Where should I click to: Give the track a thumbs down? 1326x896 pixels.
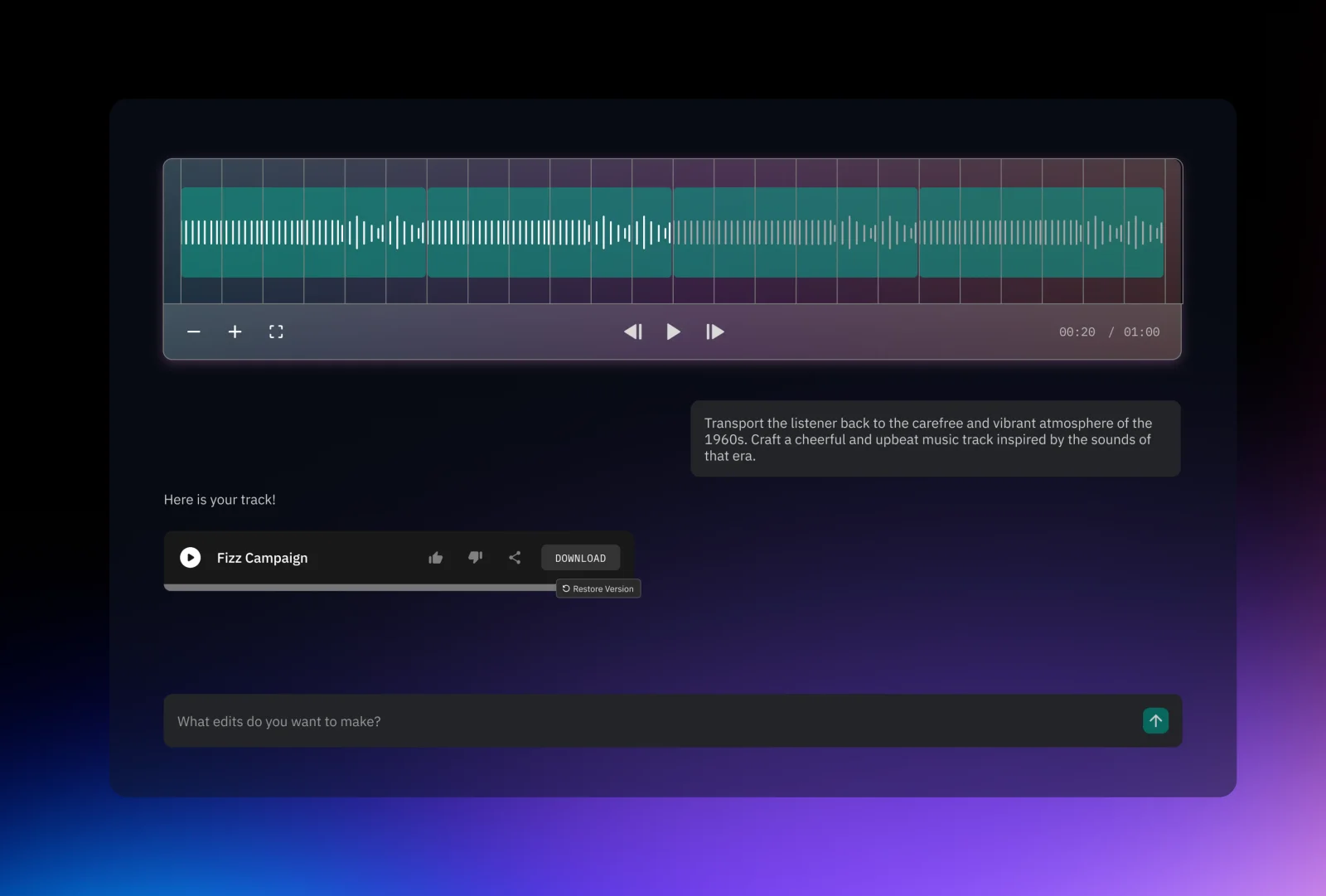[x=475, y=557]
